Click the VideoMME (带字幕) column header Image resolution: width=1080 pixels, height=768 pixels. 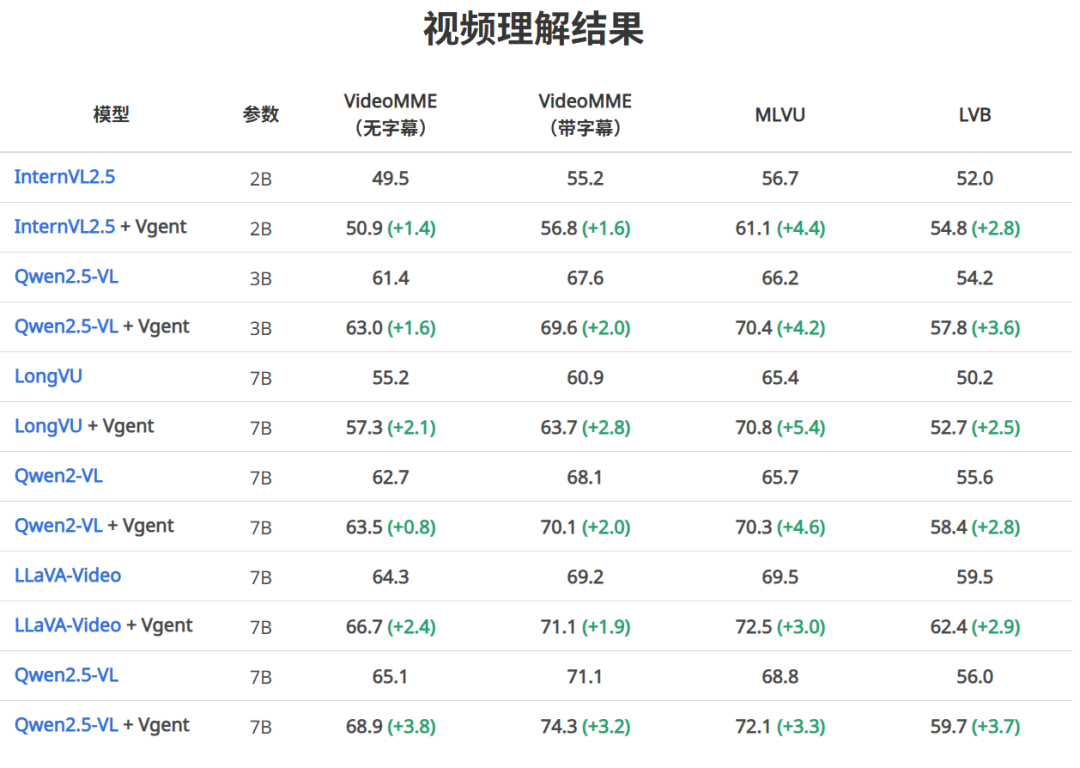point(585,114)
